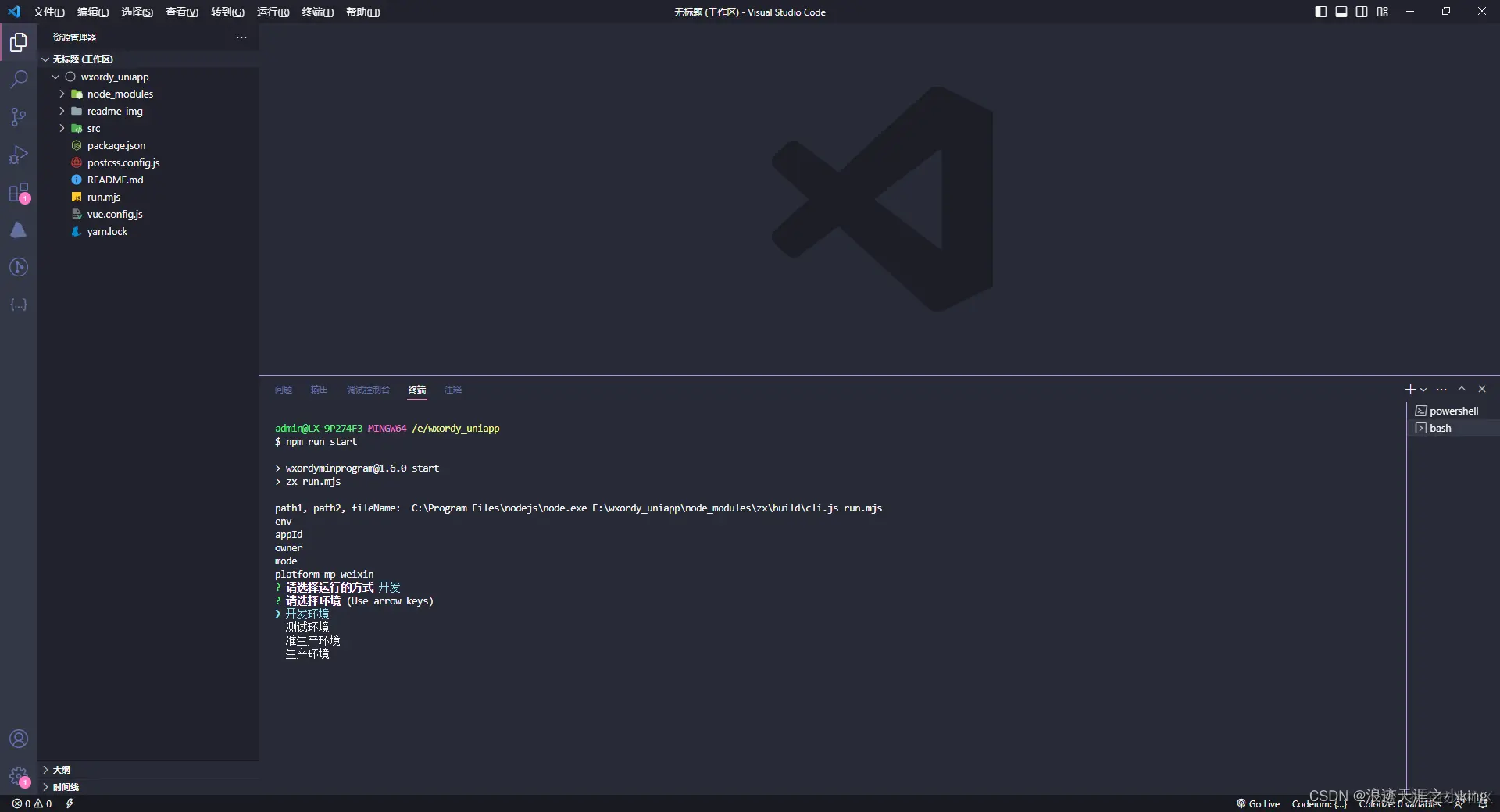Switch to the 注释 comments tab
The width and height of the screenshot is (1500, 812).
(453, 390)
